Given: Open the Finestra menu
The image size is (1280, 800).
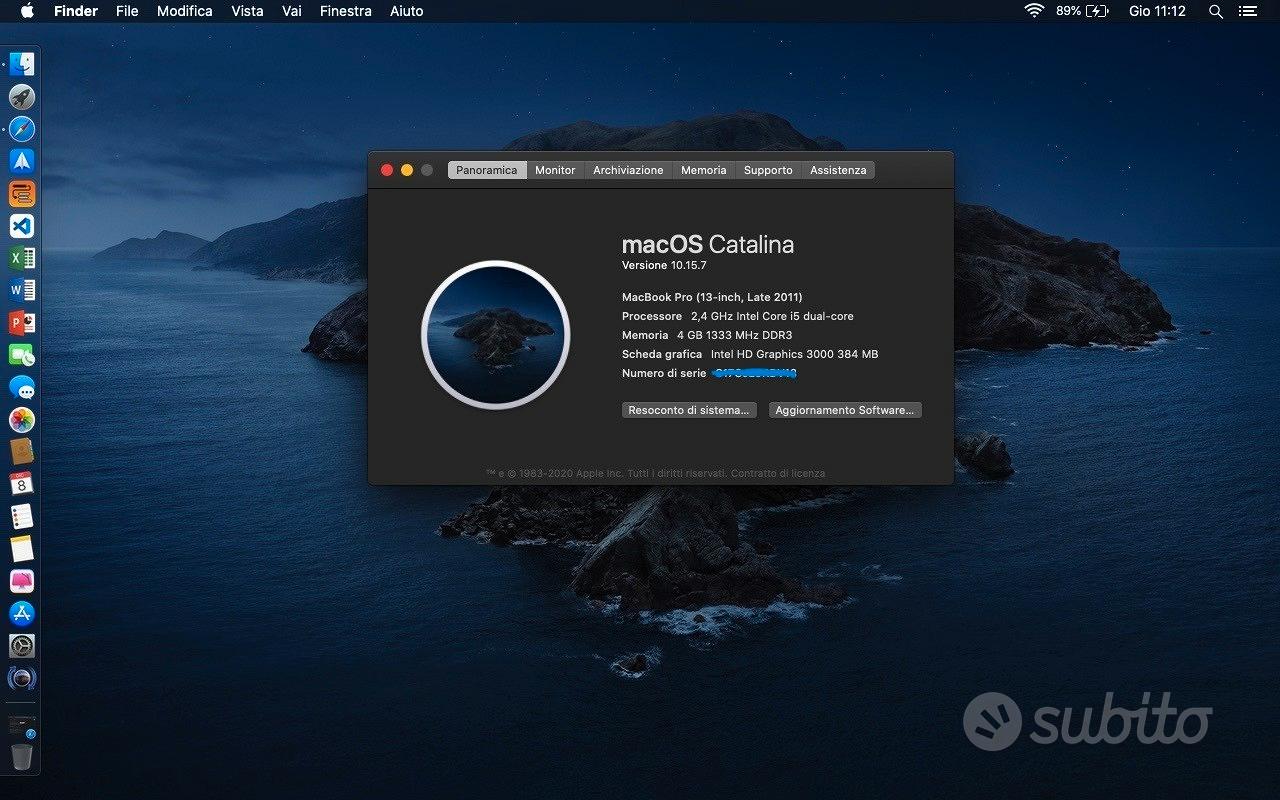Looking at the screenshot, I should (346, 11).
